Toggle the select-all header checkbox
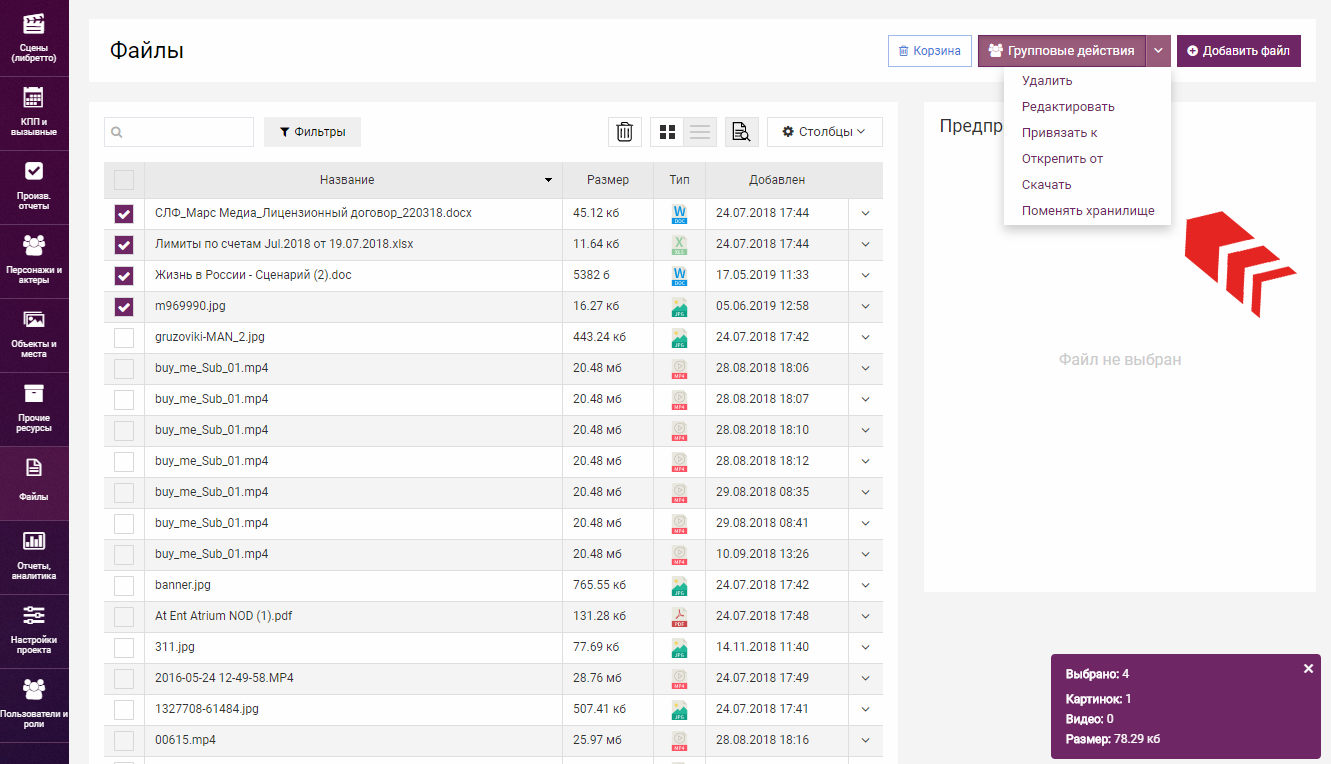 pyautogui.click(x=124, y=180)
